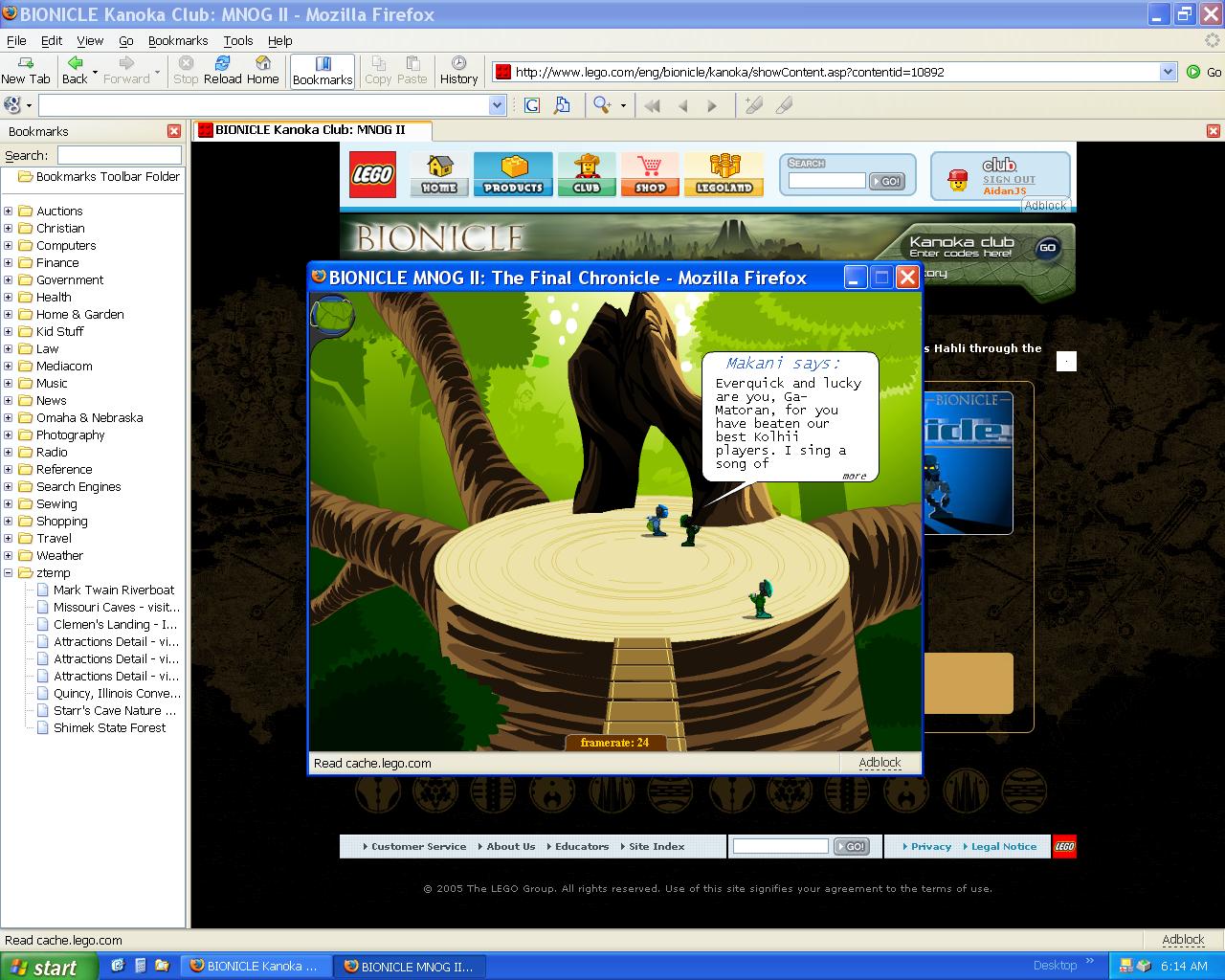Open the Help menu
This screenshot has width=1225, height=980.
coord(280,41)
